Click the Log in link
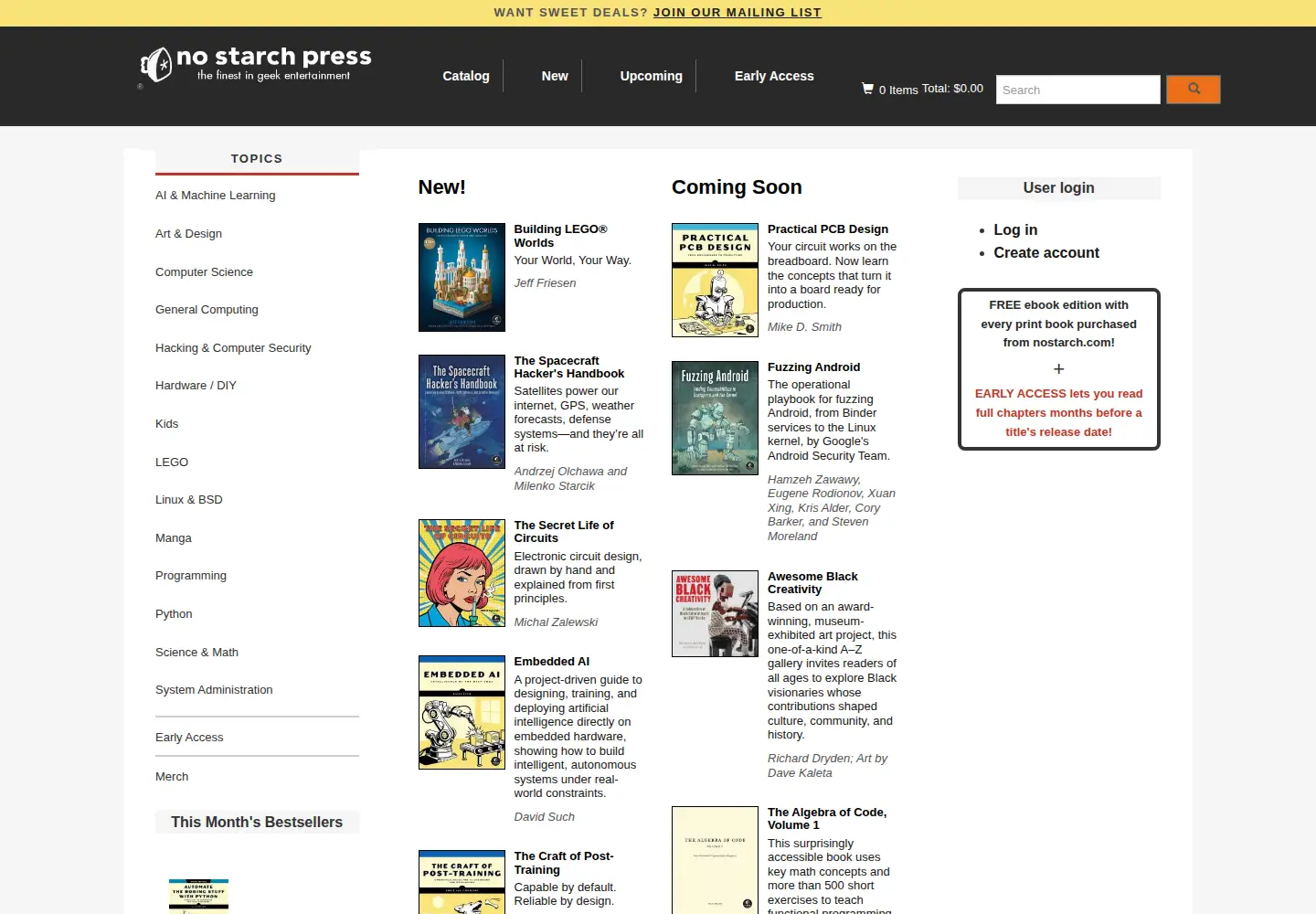 (x=1015, y=230)
